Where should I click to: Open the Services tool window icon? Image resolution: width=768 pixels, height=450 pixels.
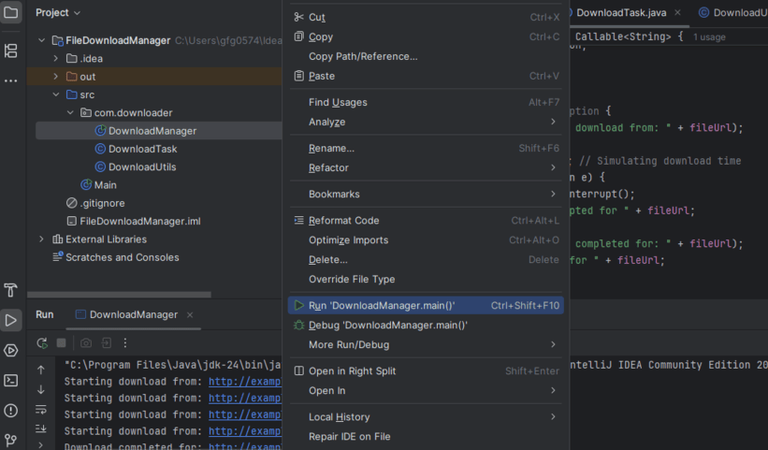(x=11, y=350)
